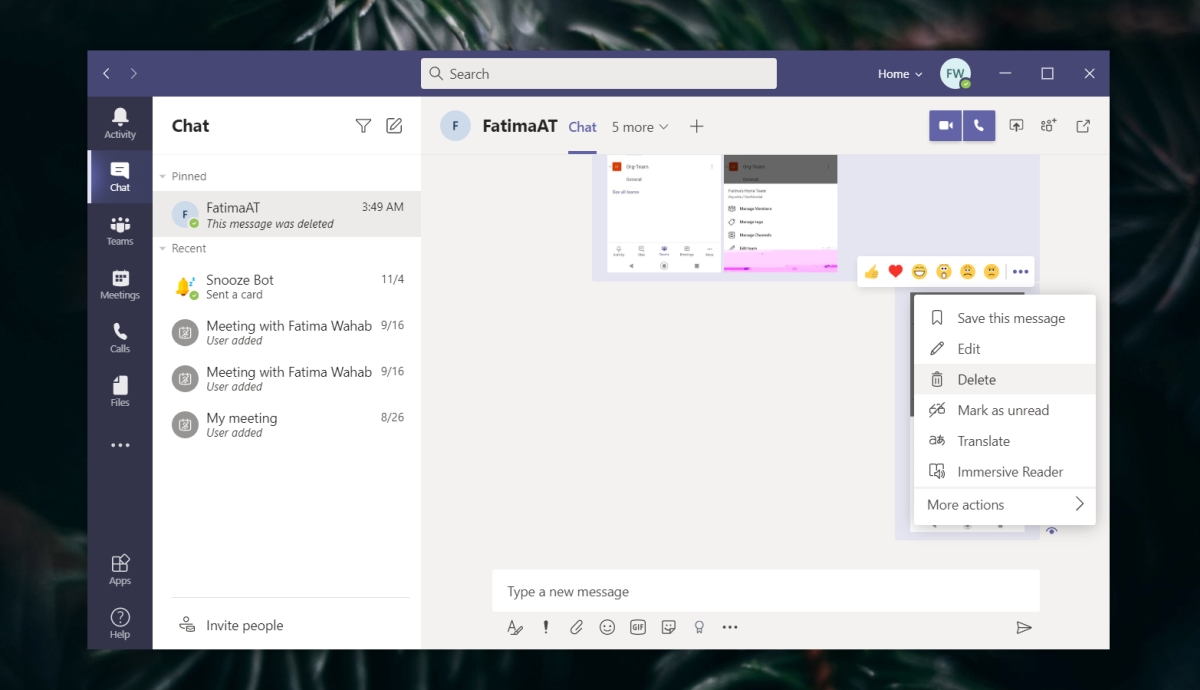Viewport: 1200px width, 690px height.
Task: Open the FW profile avatar
Action: [x=955, y=74]
